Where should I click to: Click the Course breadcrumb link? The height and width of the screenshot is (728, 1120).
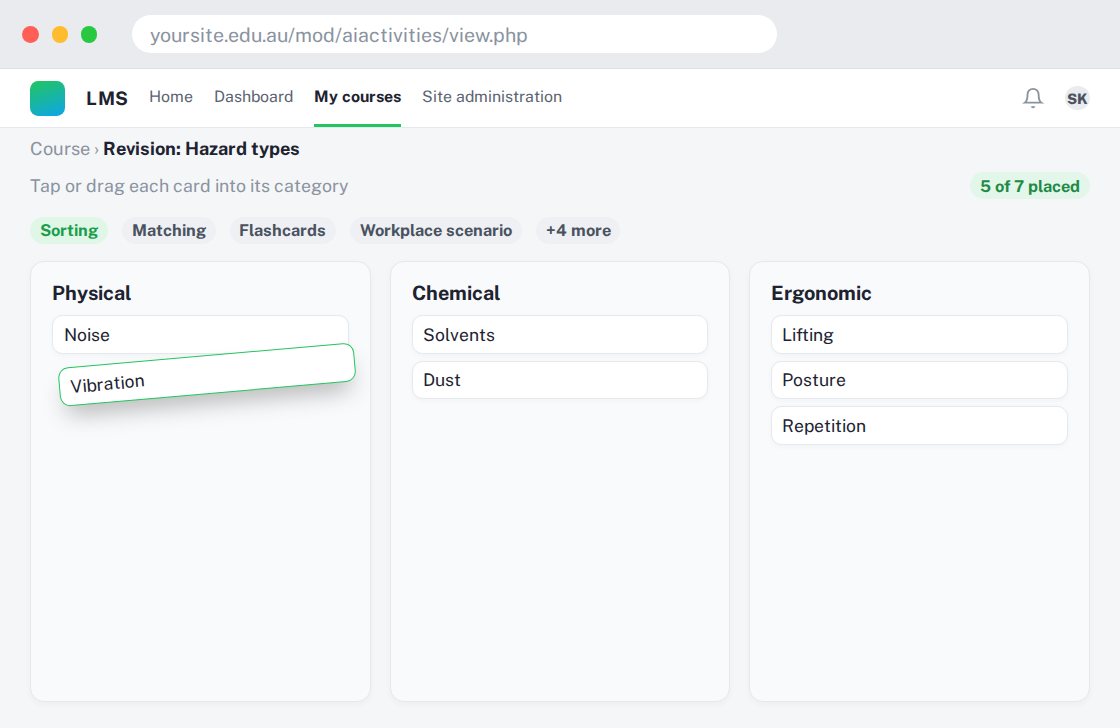tap(60, 149)
